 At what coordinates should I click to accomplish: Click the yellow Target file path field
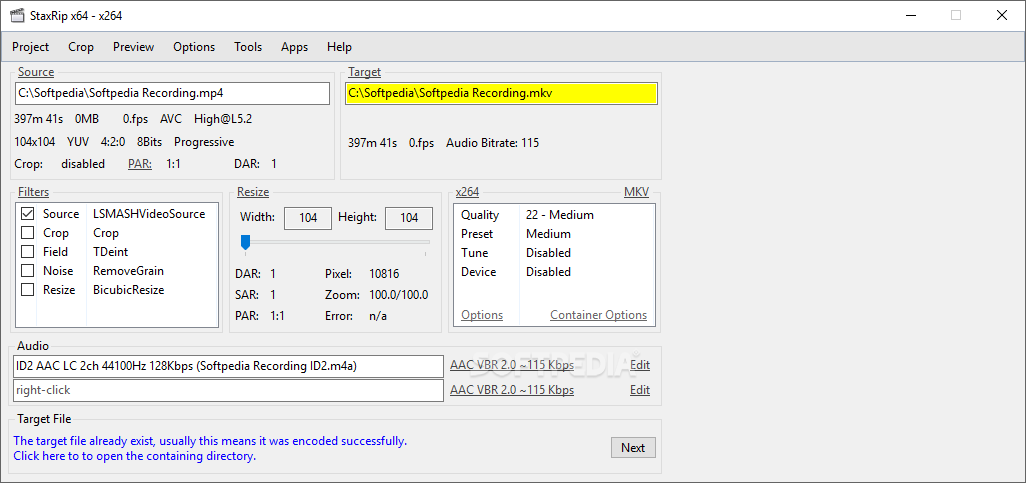click(501, 93)
